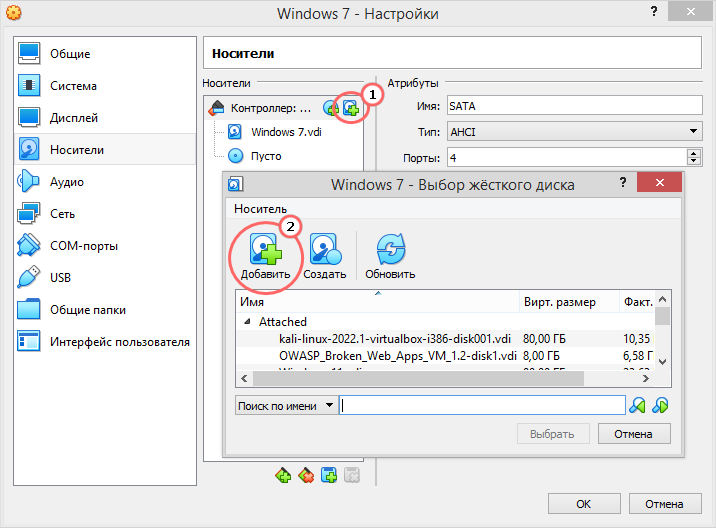Screen dimensions: 716x528
Task: Open the Общие settings section
Action: click(x=105, y=53)
